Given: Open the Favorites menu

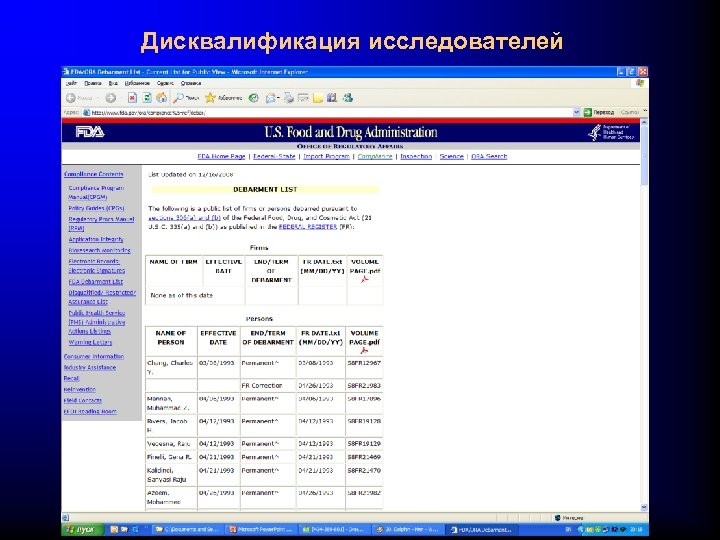Looking at the screenshot, I should 137,83.
